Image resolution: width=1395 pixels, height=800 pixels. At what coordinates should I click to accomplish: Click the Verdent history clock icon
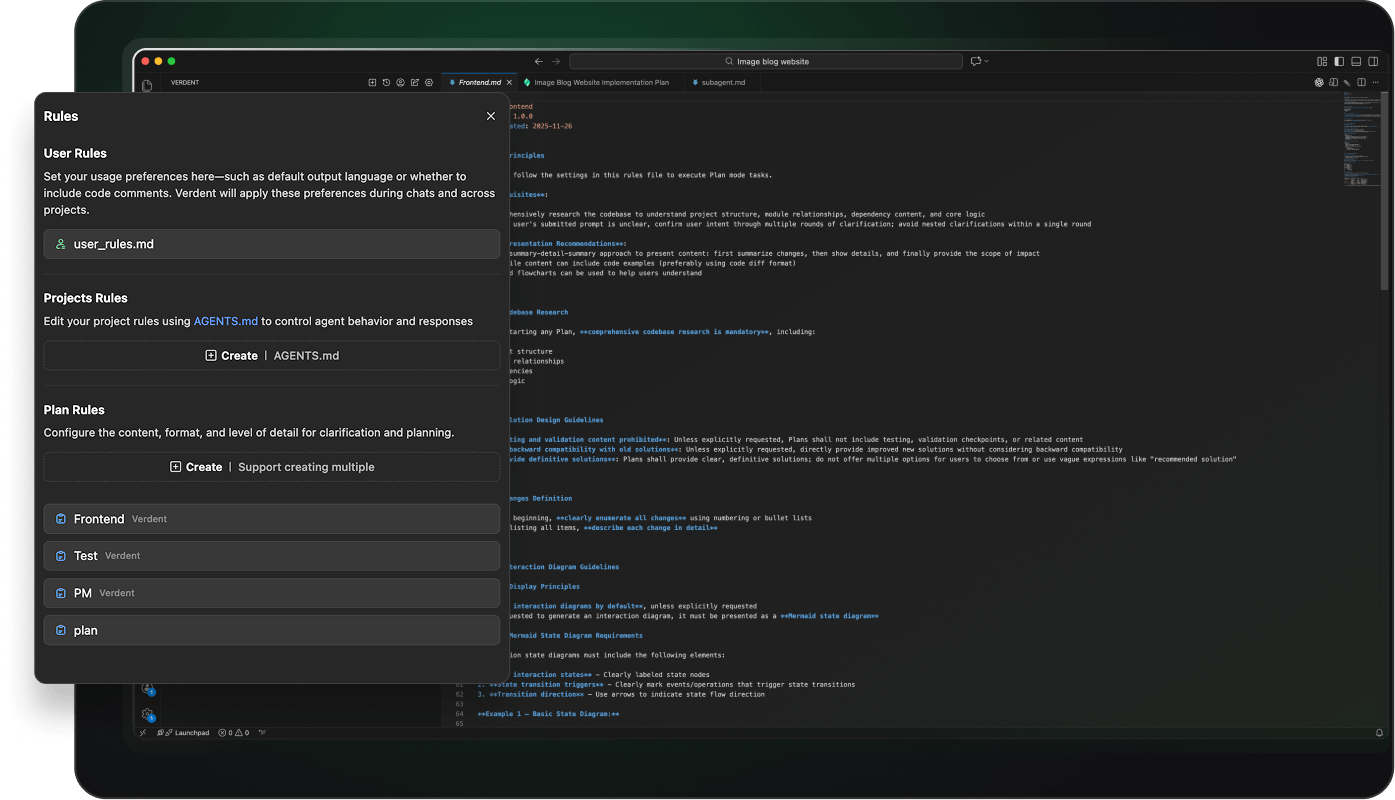386,83
